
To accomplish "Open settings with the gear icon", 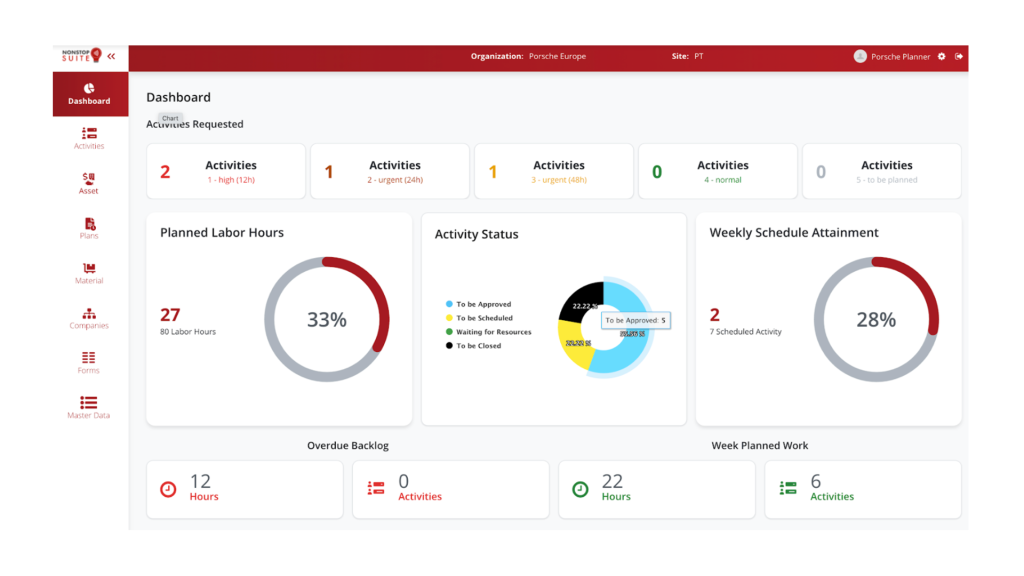I will (x=941, y=56).
